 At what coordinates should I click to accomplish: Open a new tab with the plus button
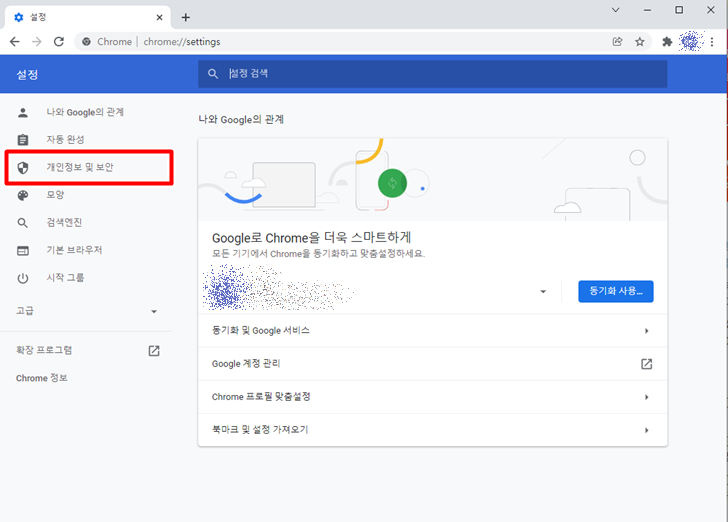(x=186, y=18)
